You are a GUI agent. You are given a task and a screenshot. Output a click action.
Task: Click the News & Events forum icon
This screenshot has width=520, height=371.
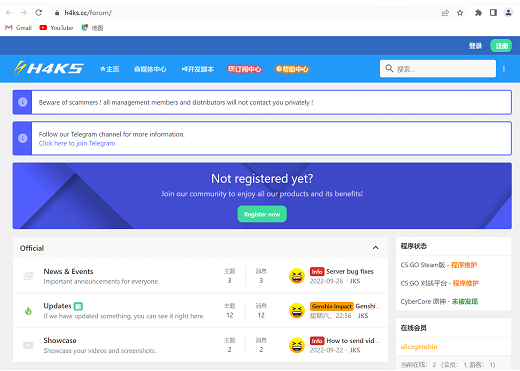tap(28, 276)
